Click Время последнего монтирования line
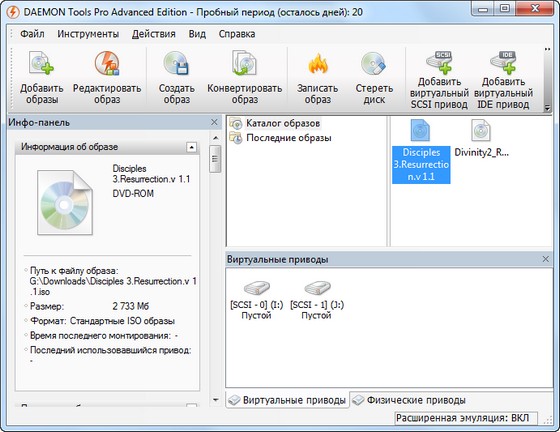Viewport: 560px width, 432px height. tap(104, 336)
